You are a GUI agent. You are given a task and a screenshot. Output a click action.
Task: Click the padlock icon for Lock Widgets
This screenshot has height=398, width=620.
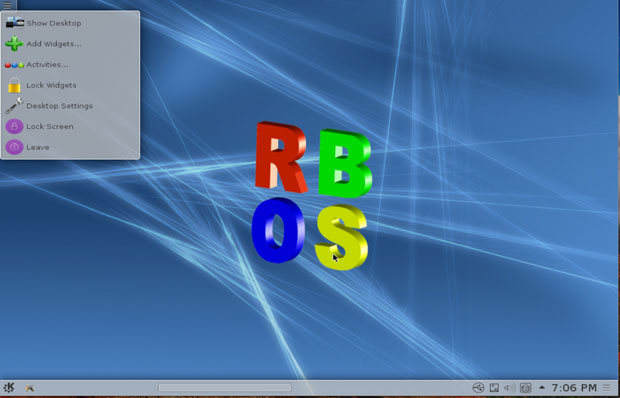[x=14, y=85]
